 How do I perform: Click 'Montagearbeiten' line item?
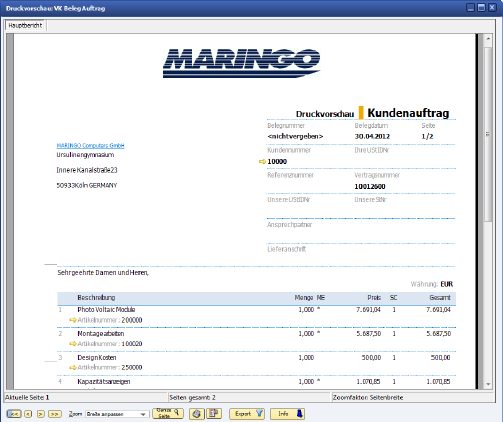tap(101, 334)
